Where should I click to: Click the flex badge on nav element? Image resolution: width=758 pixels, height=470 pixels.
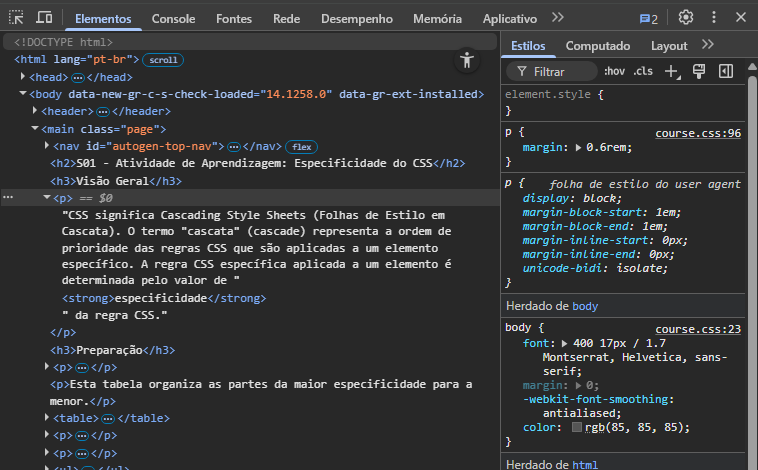[x=302, y=147]
